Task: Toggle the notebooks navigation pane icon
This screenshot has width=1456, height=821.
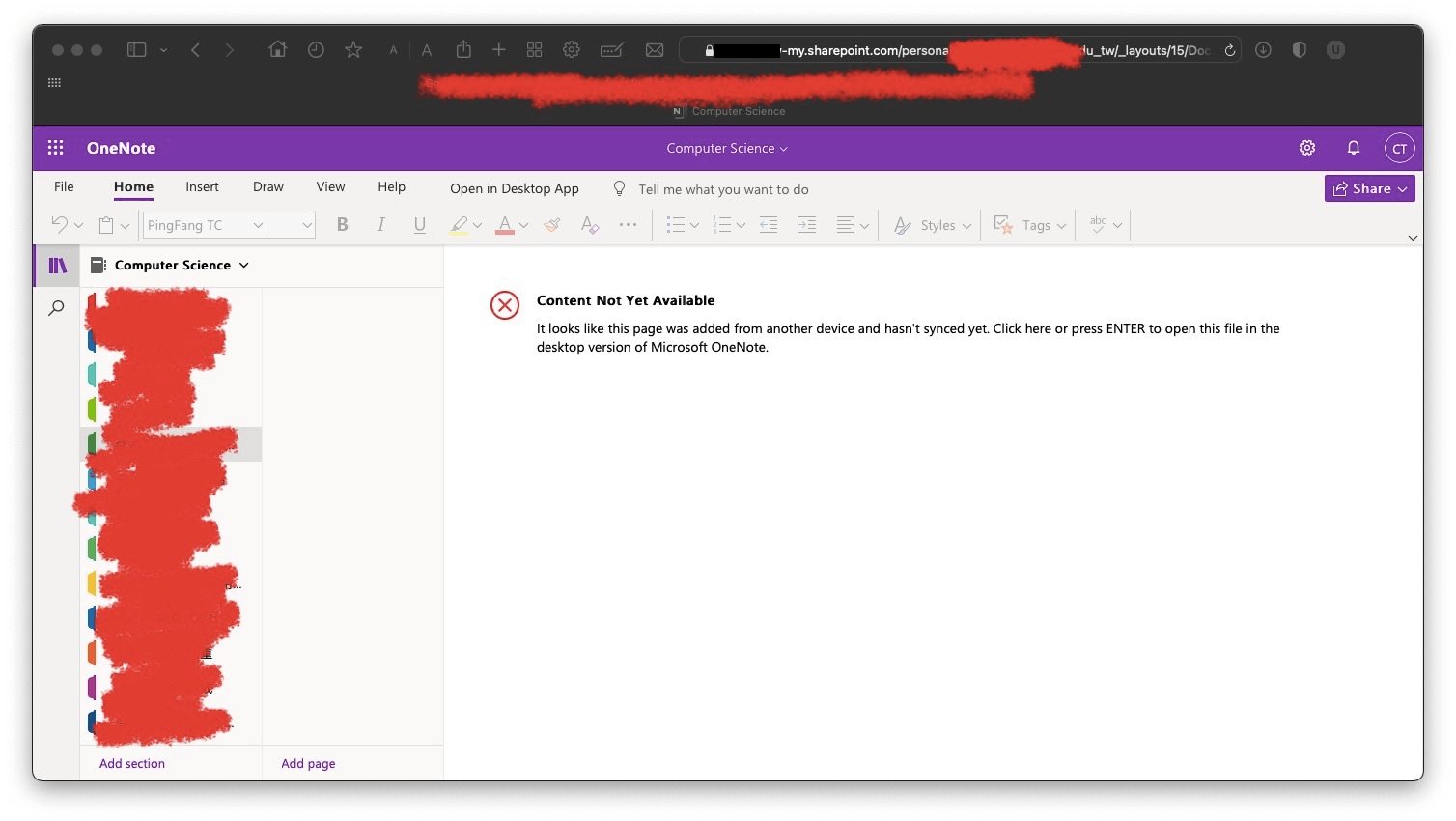Action: pyautogui.click(x=57, y=265)
